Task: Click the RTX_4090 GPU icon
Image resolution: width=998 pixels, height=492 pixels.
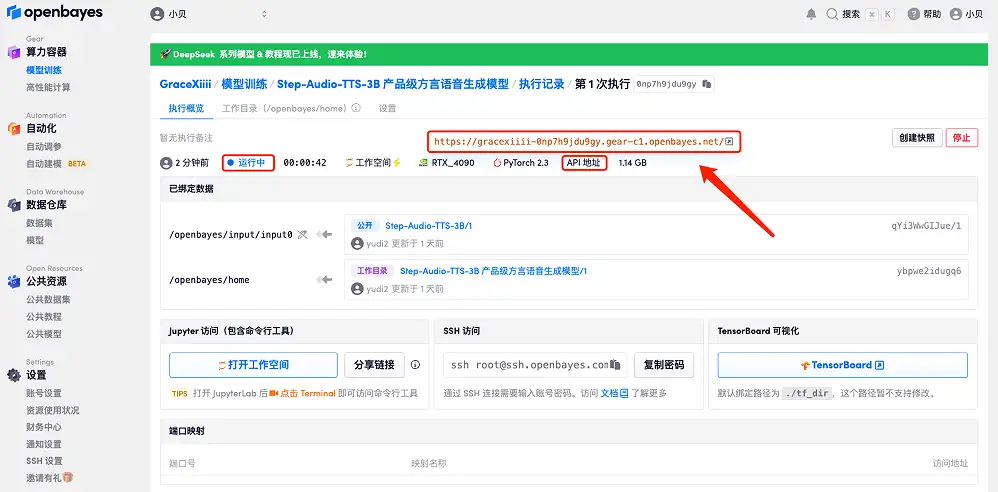Action: (423, 163)
